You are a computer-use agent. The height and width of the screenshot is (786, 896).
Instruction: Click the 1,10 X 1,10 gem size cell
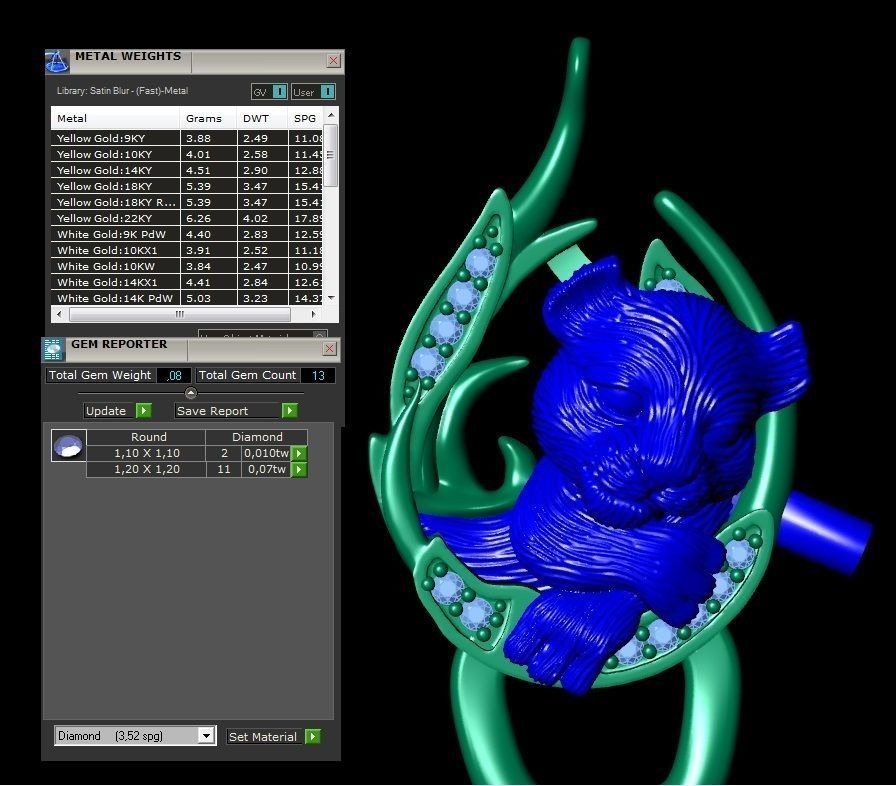coord(146,454)
